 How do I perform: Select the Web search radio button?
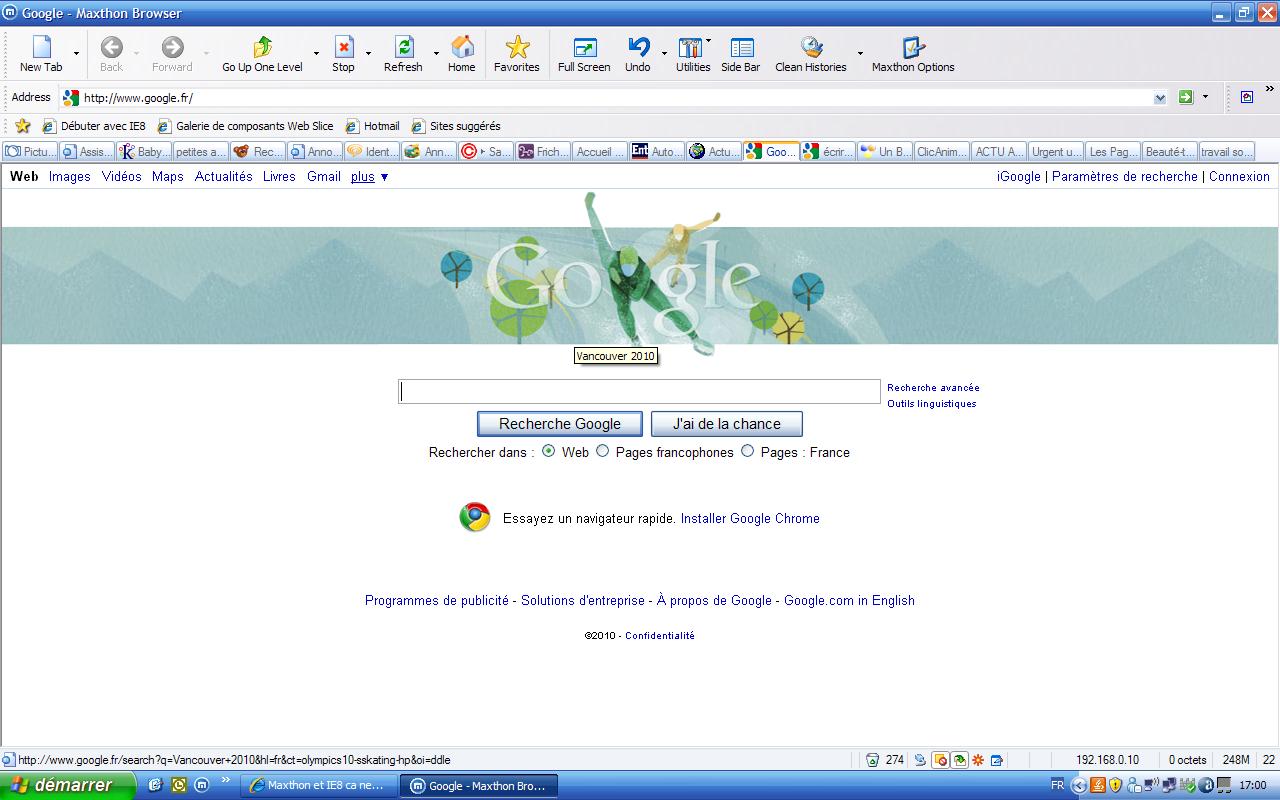pos(548,451)
